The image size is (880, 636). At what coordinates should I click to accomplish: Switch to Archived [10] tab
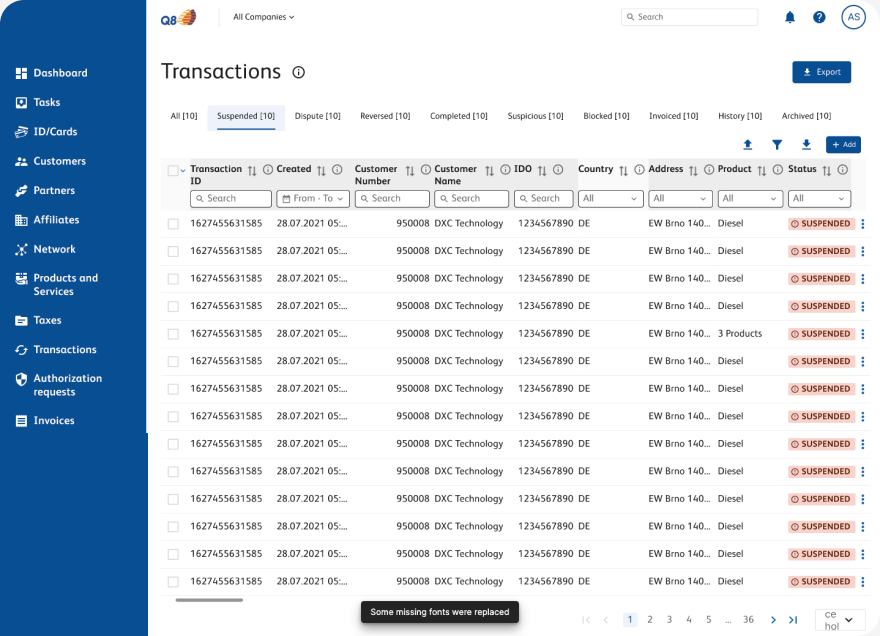[806, 116]
